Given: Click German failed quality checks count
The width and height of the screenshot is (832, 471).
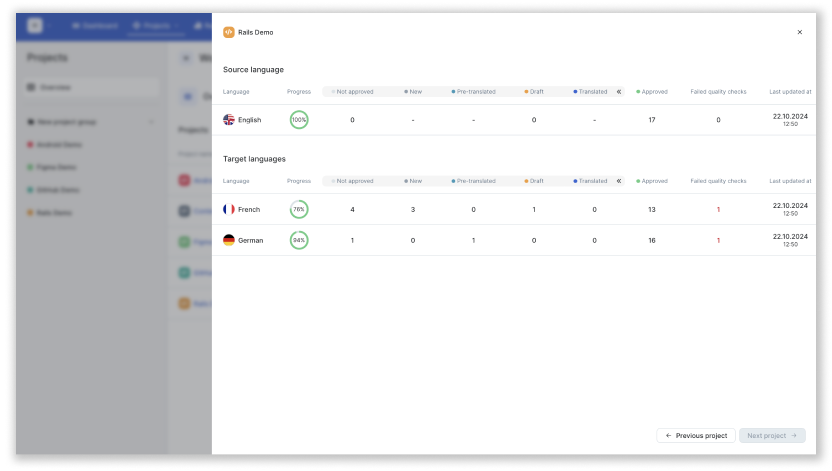Looking at the screenshot, I should [718, 240].
